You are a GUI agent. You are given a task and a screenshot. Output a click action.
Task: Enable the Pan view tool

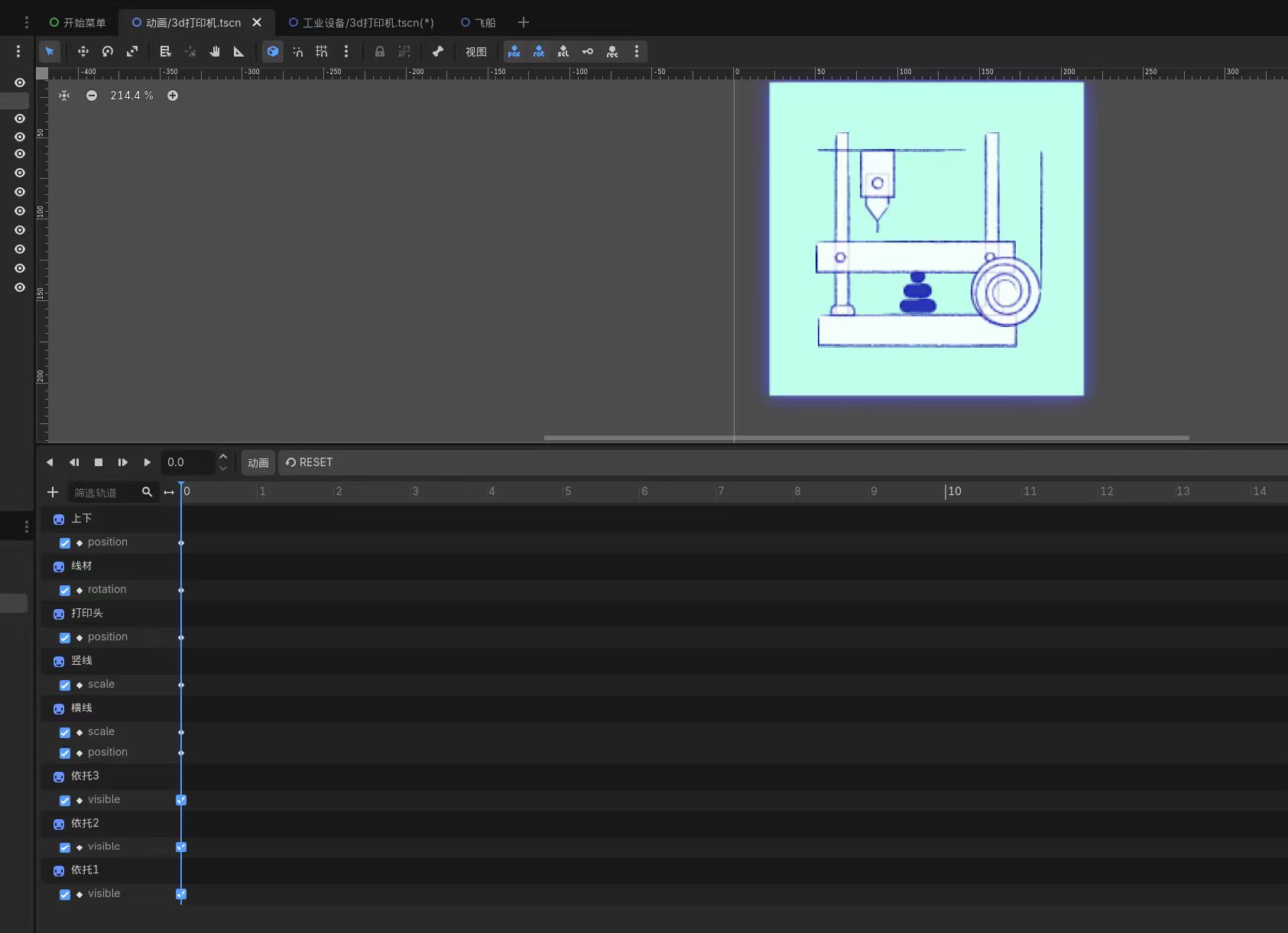point(215,51)
